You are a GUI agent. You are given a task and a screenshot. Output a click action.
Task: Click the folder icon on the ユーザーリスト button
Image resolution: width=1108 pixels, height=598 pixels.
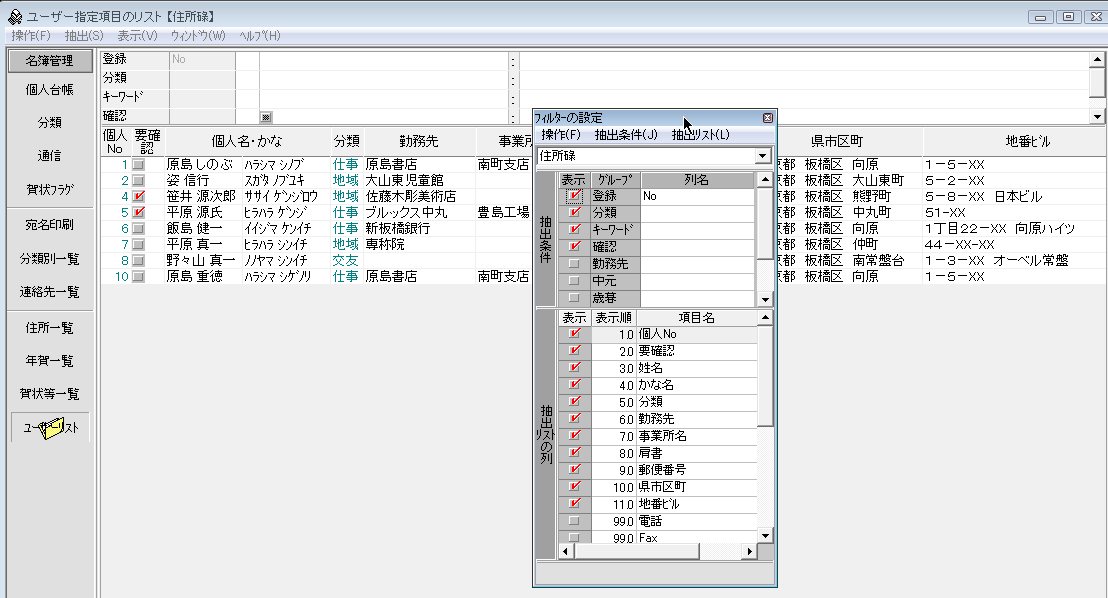pos(51,429)
